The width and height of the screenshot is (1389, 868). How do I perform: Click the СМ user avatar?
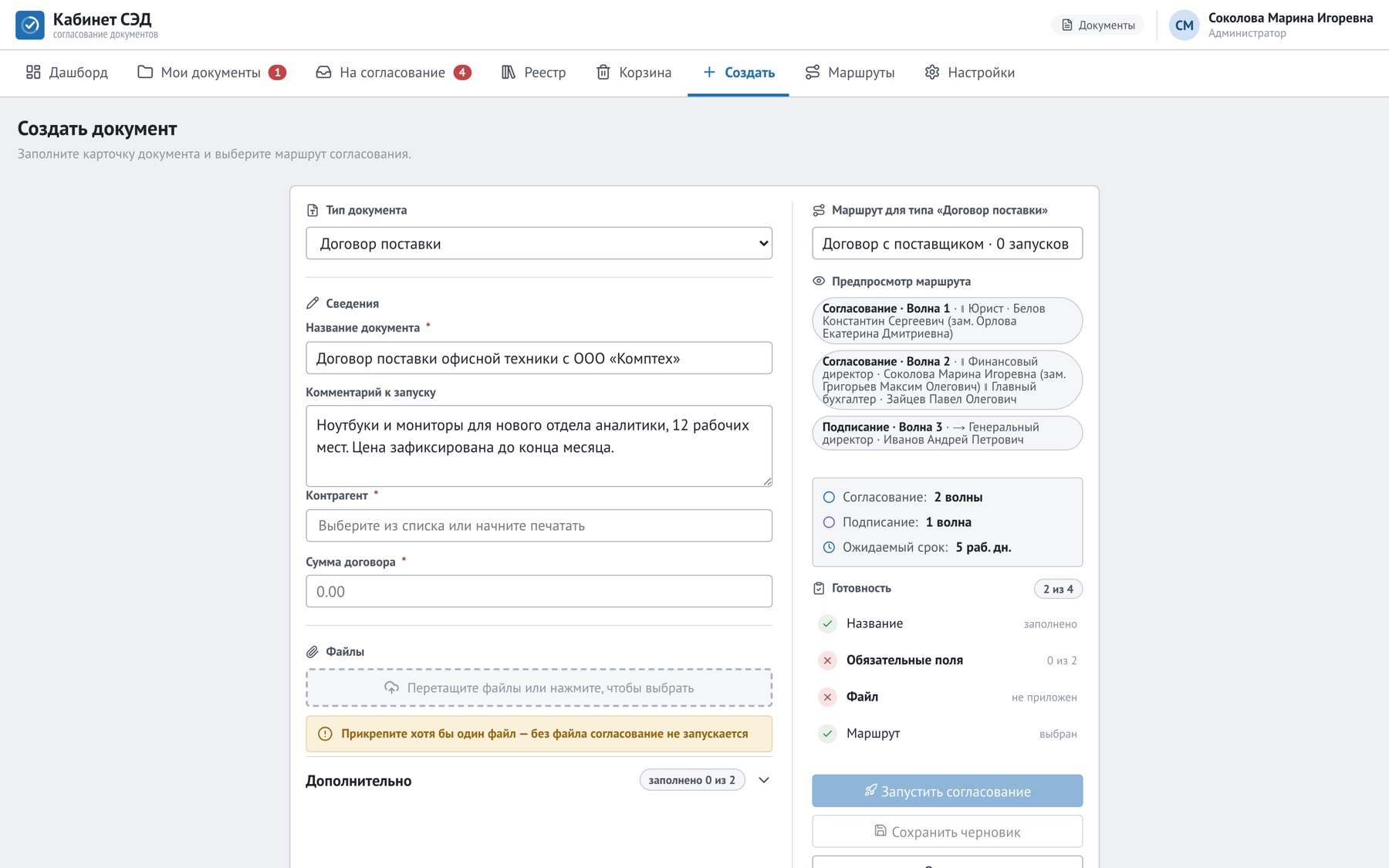point(1184,25)
